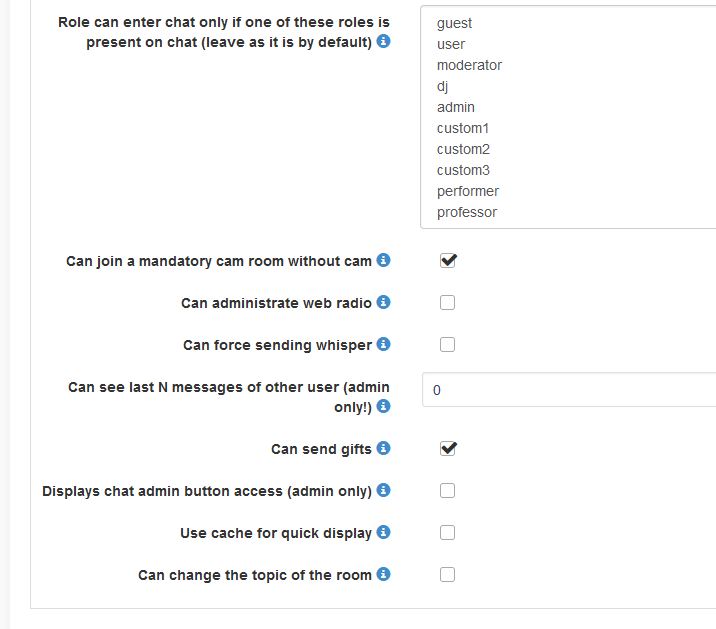The image size is (716, 629).
Task: Click info icon for 'Use cache for quick display'
Action: tap(384, 532)
